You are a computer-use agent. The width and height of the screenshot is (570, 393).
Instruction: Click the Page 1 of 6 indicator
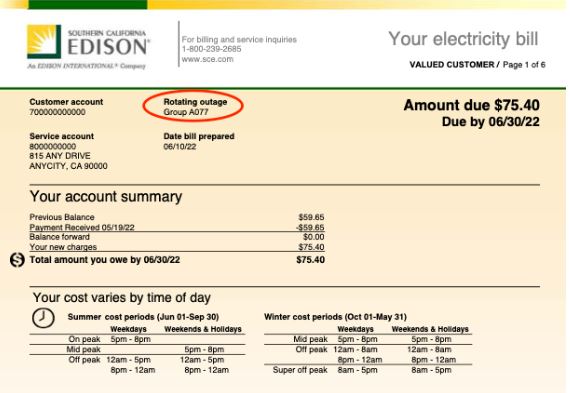[524, 65]
